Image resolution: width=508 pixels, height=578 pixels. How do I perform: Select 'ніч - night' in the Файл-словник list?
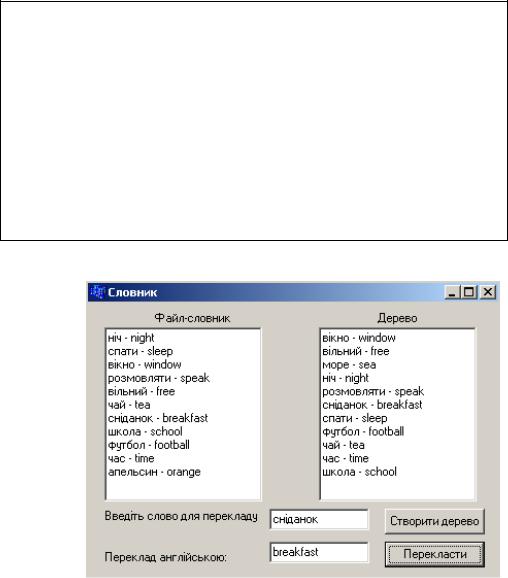point(131,338)
